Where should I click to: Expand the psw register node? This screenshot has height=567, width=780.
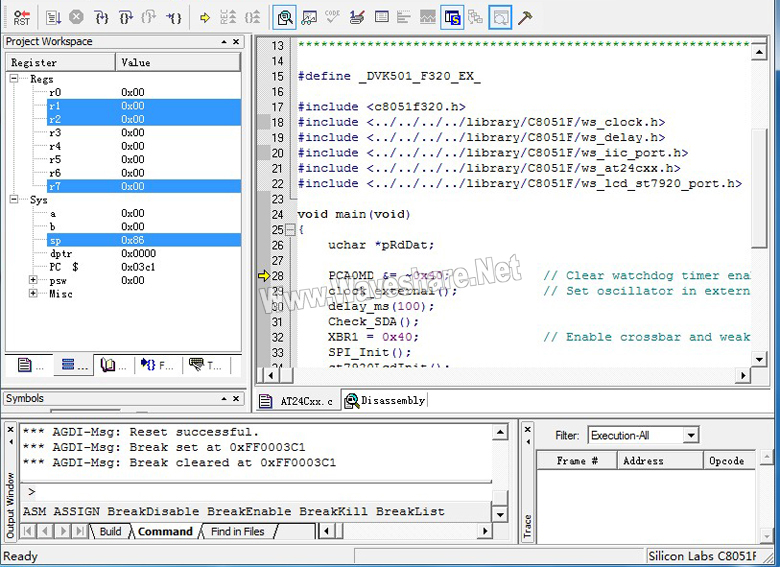click(33, 280)
